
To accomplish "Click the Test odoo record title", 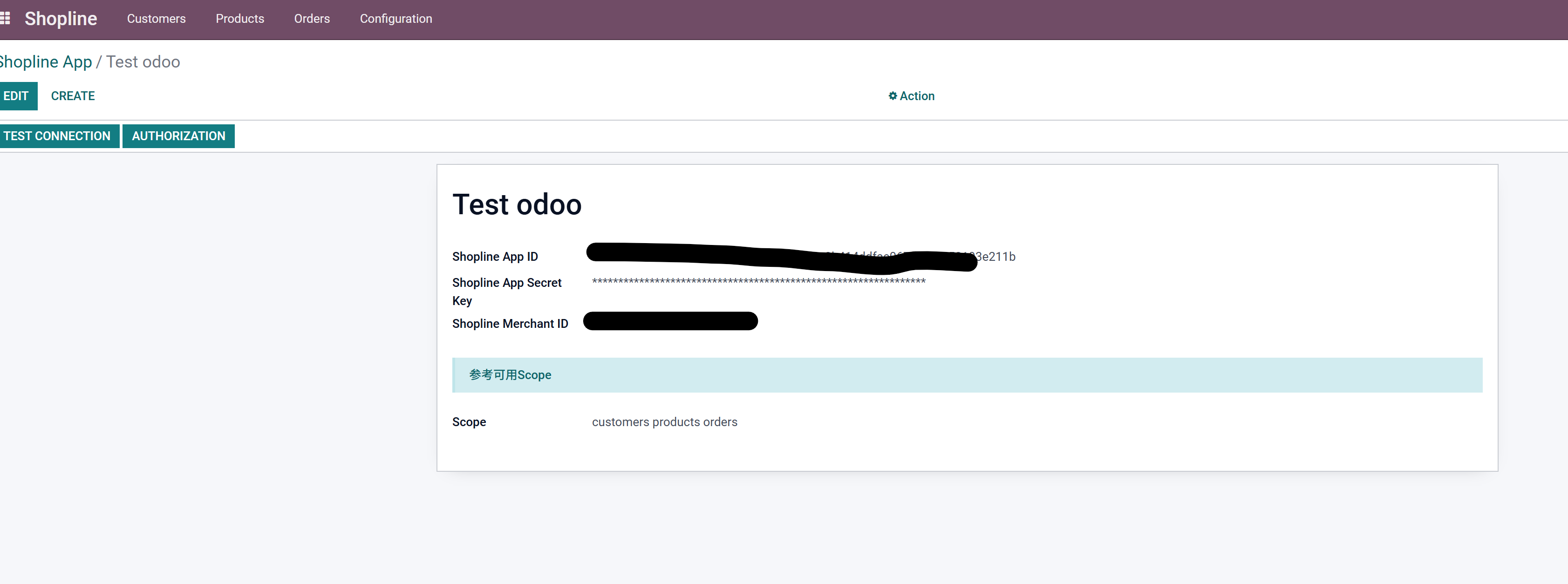I will [516, 204].
